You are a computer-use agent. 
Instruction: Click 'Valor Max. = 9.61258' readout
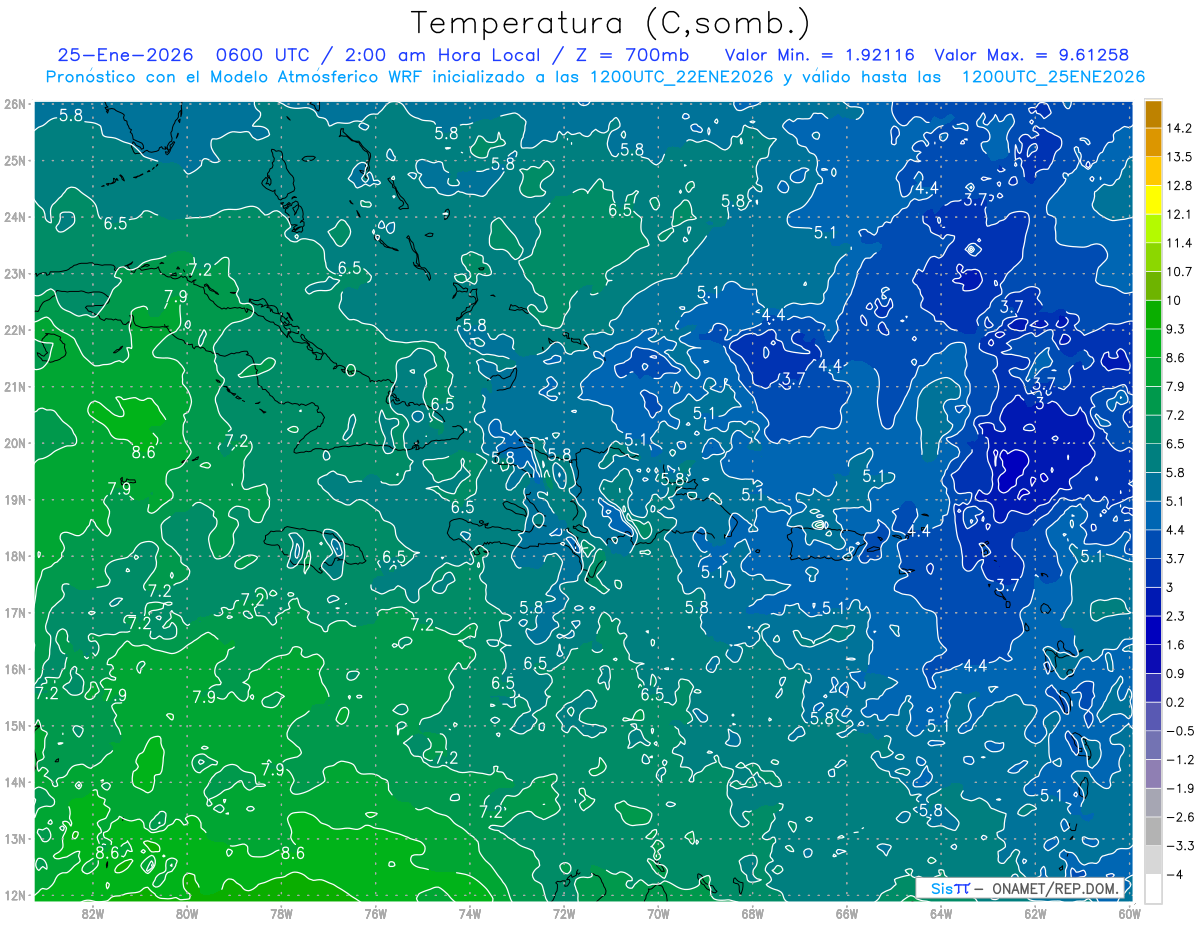click(x=1032, y=55)
